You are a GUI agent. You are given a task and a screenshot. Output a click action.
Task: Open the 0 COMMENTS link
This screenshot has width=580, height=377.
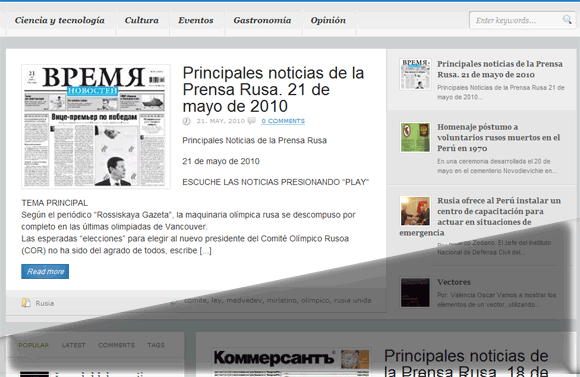click(x=283, y=121)
